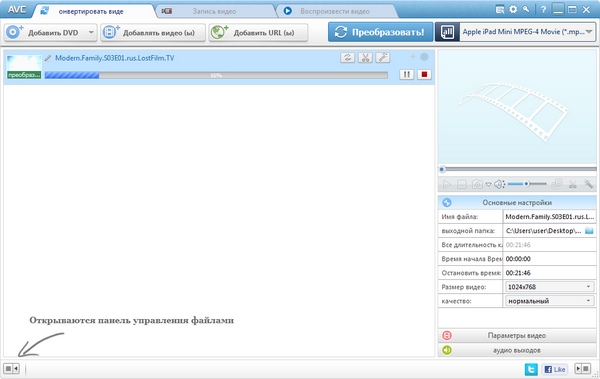The width and height of the screenshot is (600, 379).
Task: Click the Modern.Family.S03E01 file name
Action: pyautogui.click(x=115, y=58)
